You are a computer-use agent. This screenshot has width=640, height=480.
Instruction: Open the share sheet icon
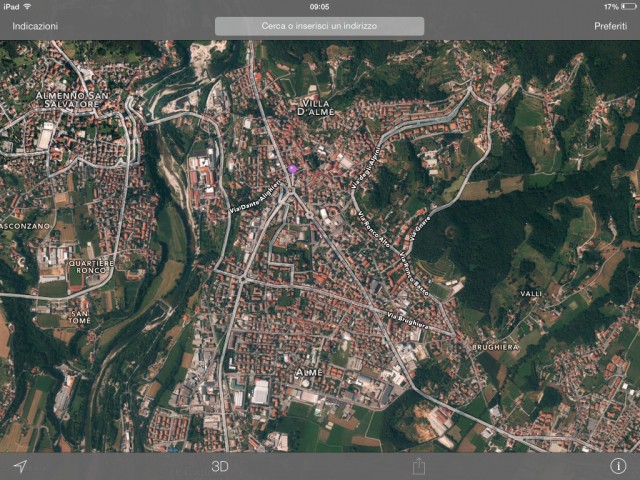pyautogui.click(x=418, y=466)
